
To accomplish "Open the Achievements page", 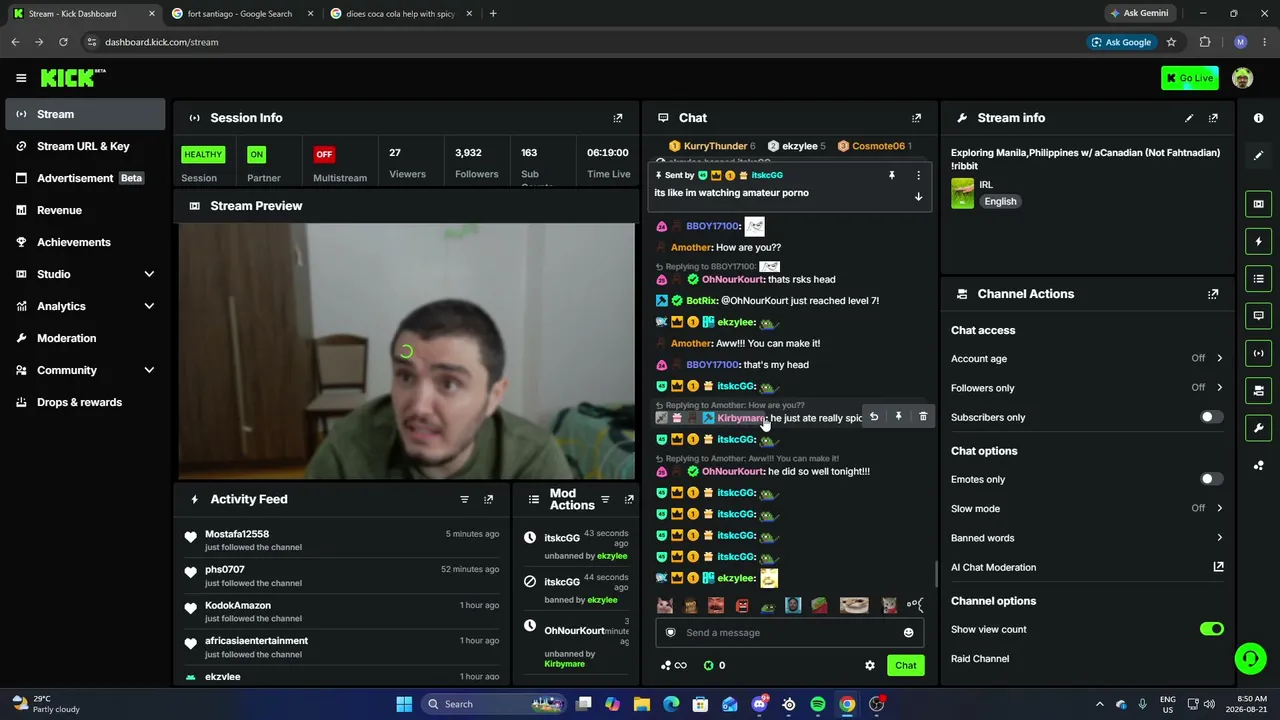I will click(x=85, y=242).
